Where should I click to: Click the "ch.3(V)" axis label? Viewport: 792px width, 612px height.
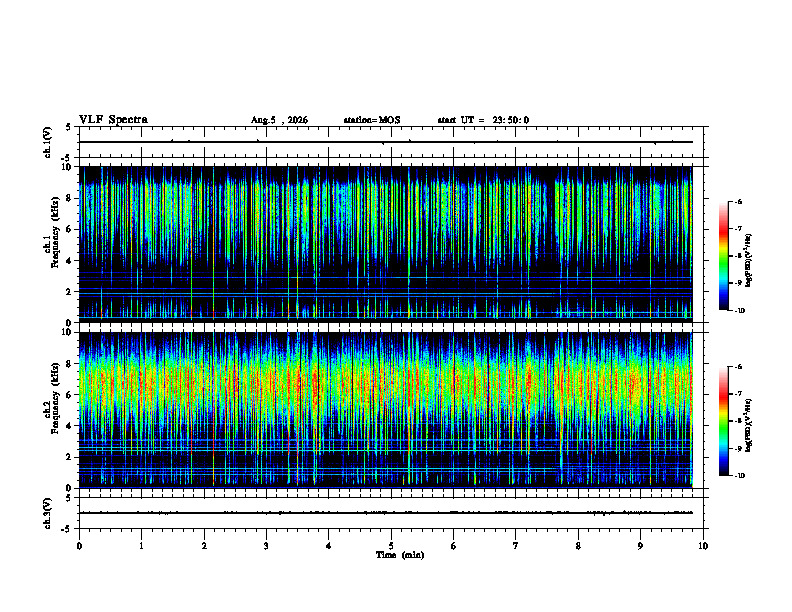click(x=47, y=513)
